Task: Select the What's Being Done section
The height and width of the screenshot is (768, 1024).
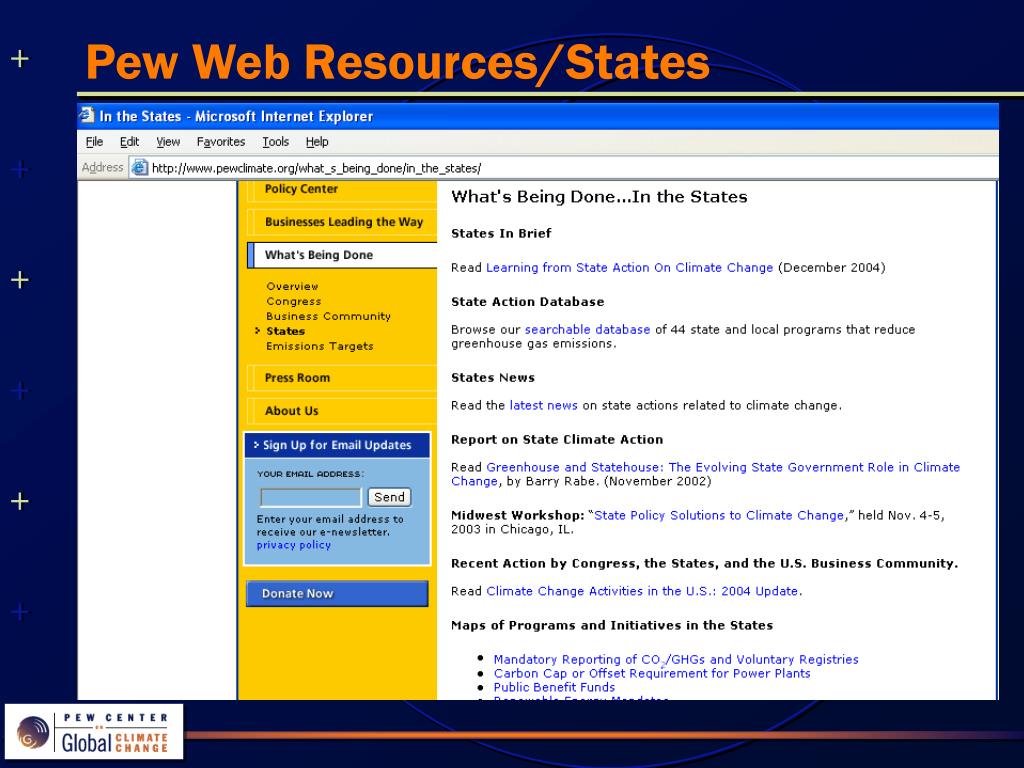Action: pos(342,255)
